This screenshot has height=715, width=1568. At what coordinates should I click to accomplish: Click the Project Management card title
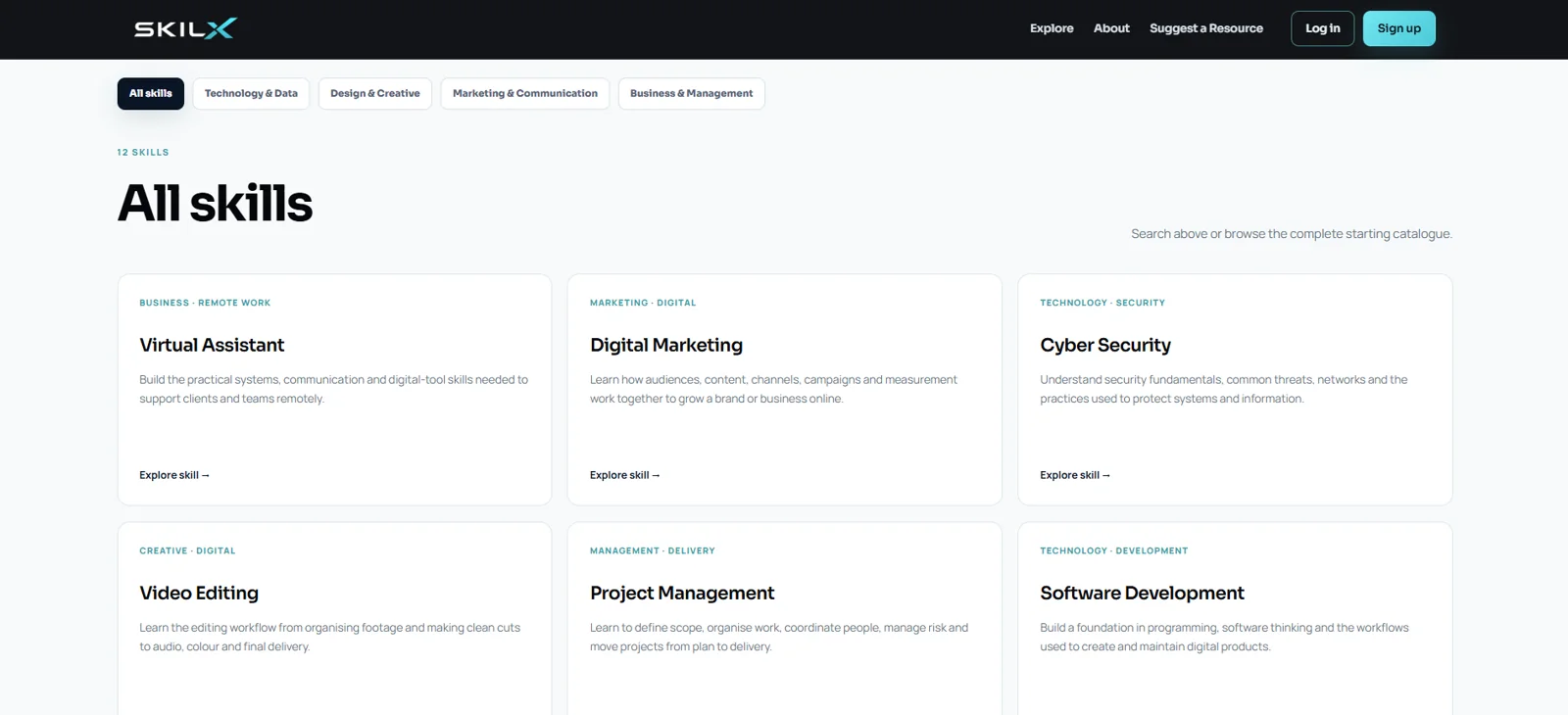(682, 593)
